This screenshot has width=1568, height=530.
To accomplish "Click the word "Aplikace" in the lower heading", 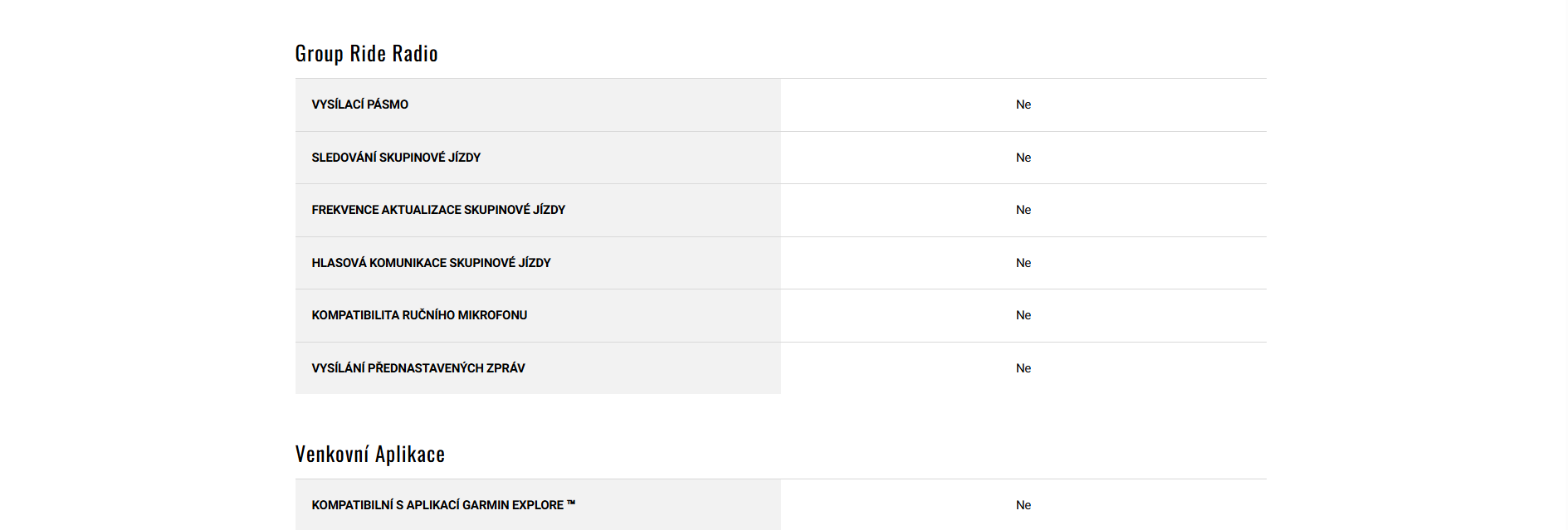I will [410, 455].
